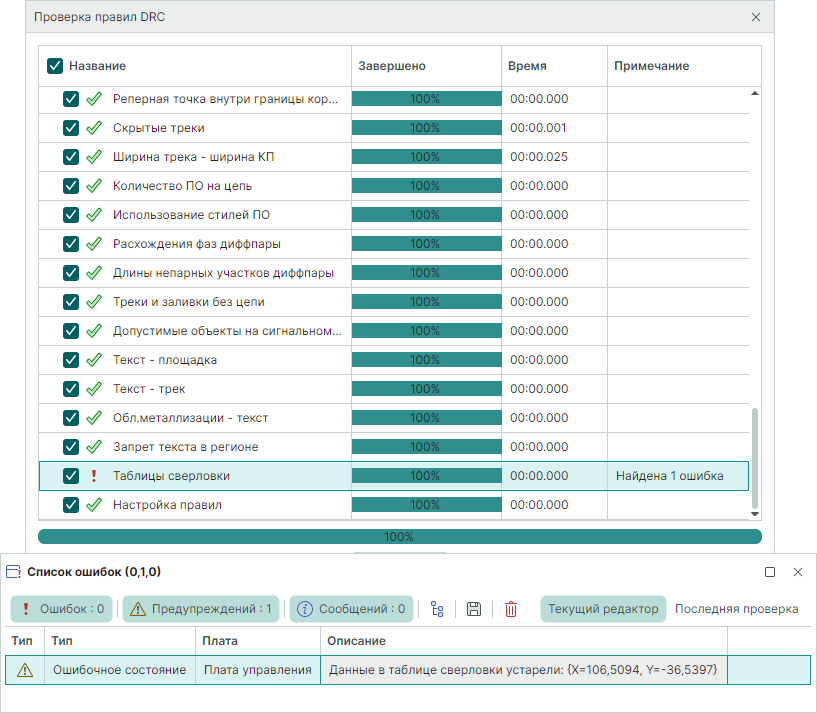
Task: Click the red exclamation icon for Таблицы сверловки
Action: [x=95, y=476]
